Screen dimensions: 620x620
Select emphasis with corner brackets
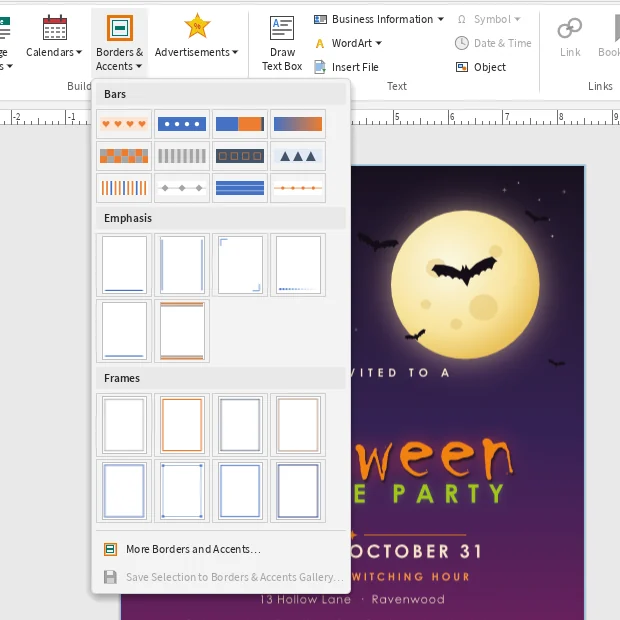[240, 265]
